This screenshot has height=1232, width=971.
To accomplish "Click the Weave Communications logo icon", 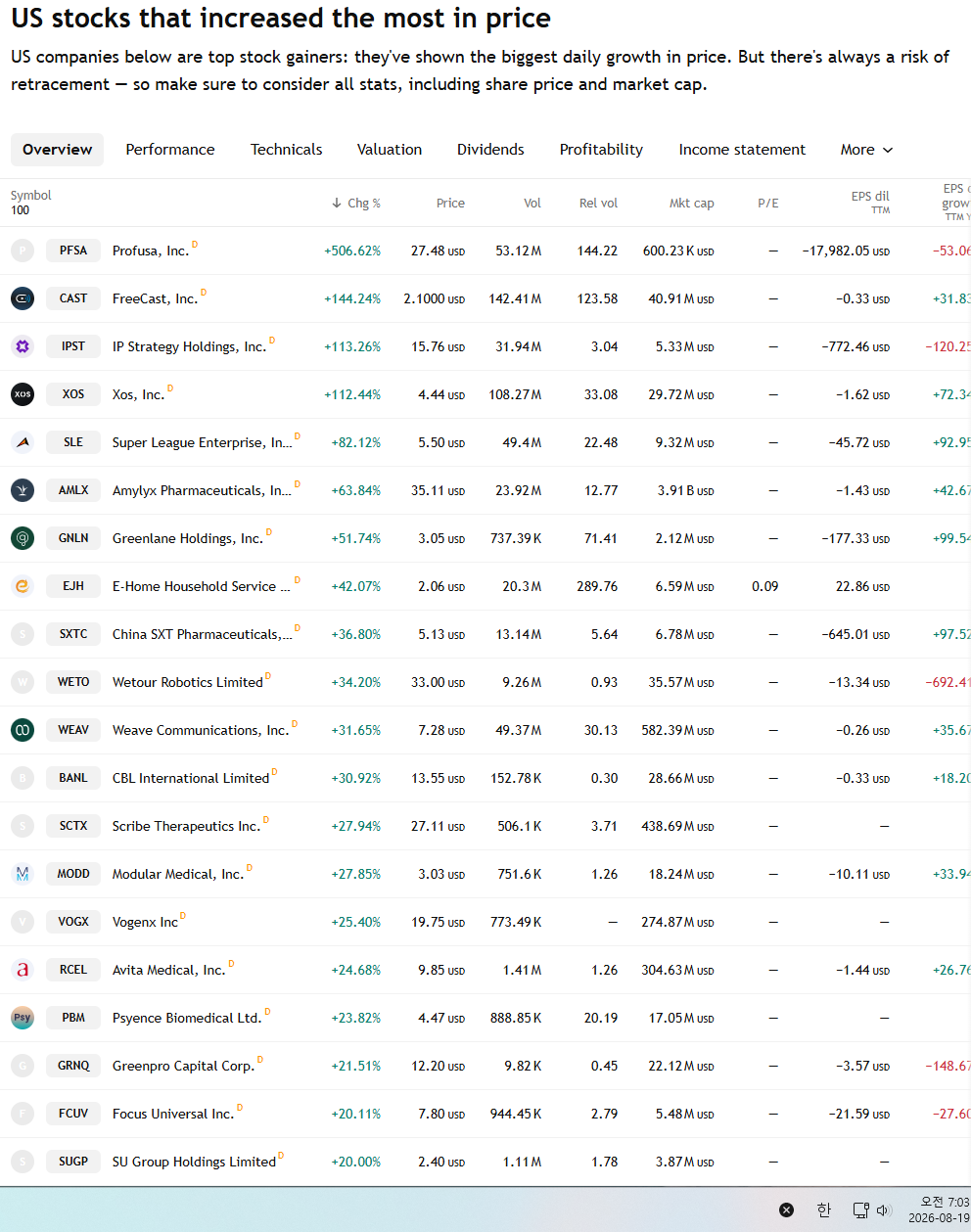I will point(23,730).
